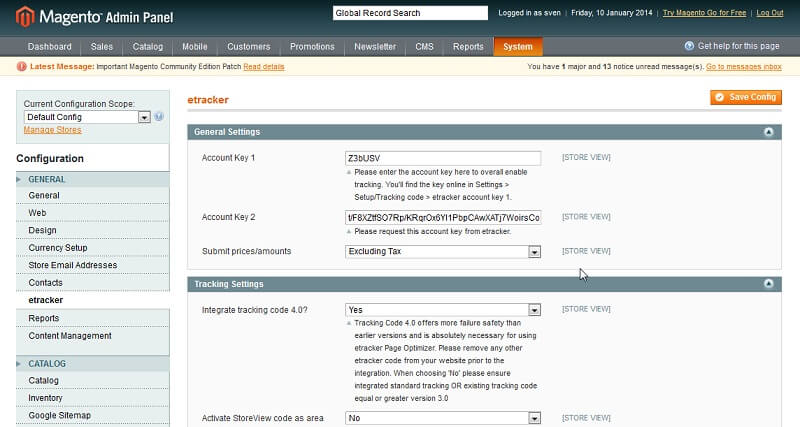This screenshot has width=800, height=427.
Task: Click the Tracking Settings section header
Action: pyautogui.click(x=484, y=284)
